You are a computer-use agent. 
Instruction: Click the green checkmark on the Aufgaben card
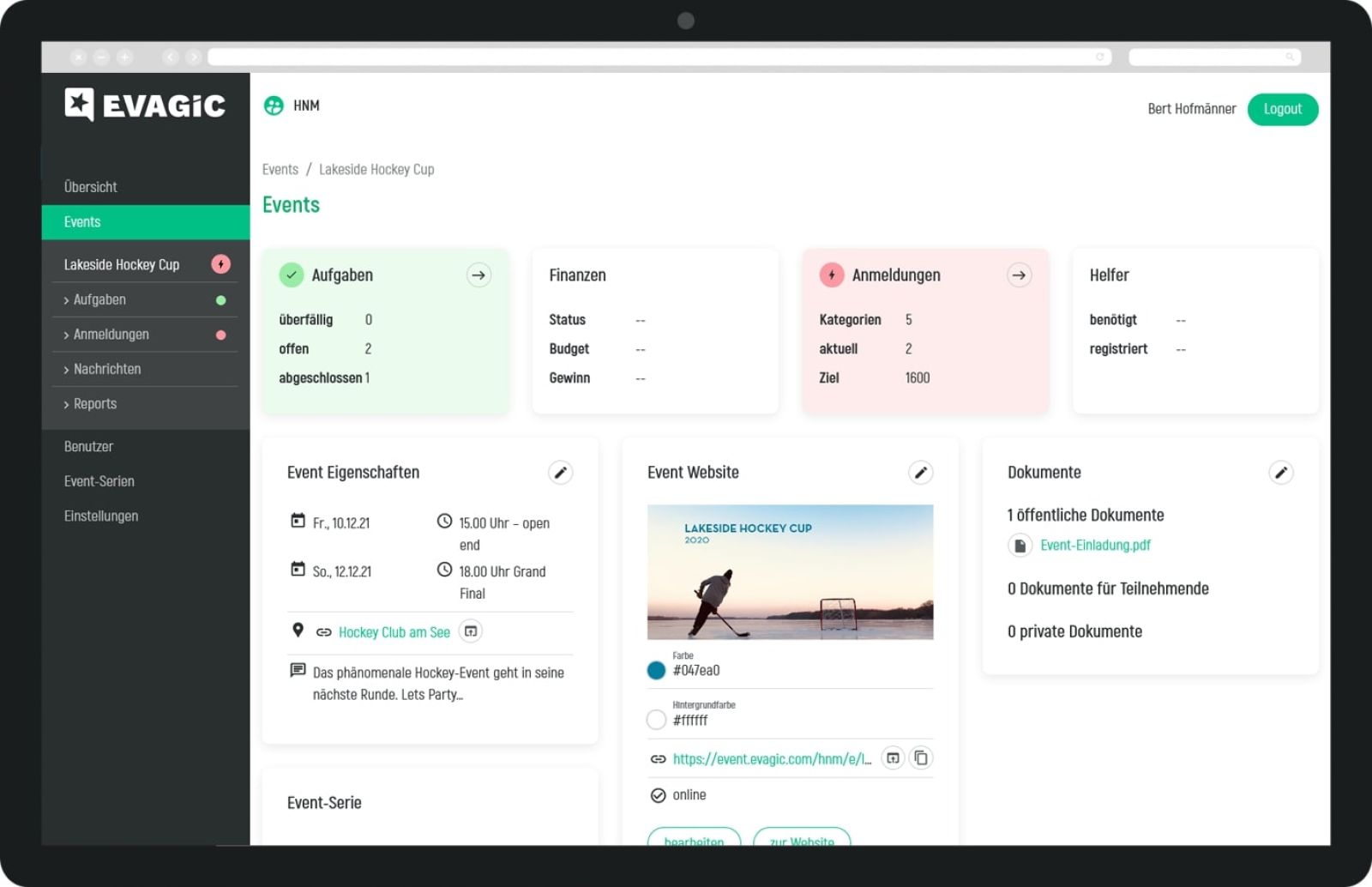(x=290, y=275)
